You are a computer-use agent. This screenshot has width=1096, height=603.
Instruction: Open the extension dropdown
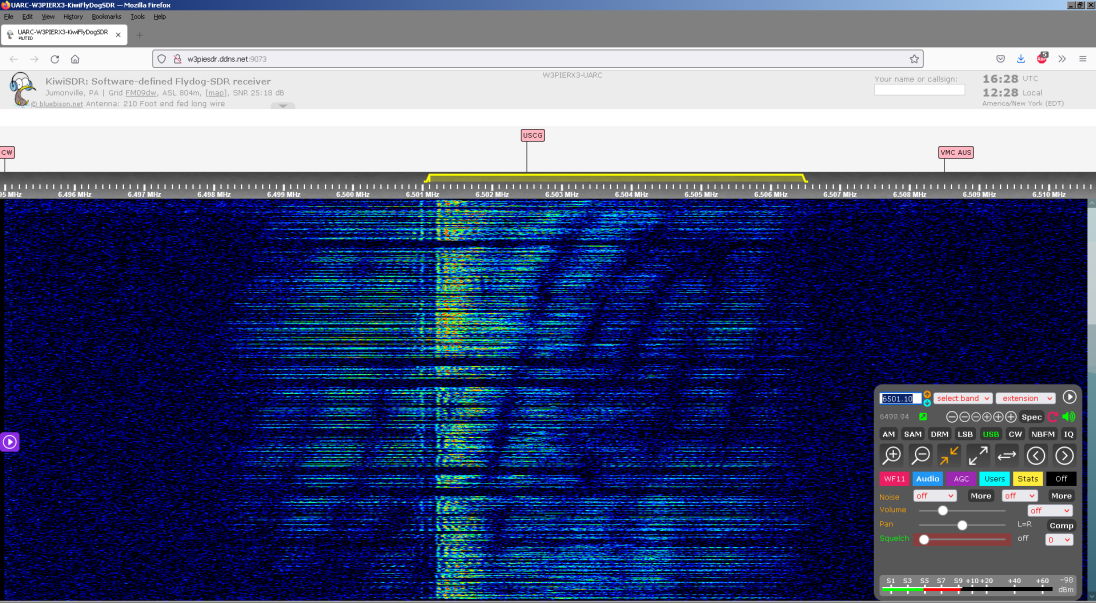[1025, 398]
